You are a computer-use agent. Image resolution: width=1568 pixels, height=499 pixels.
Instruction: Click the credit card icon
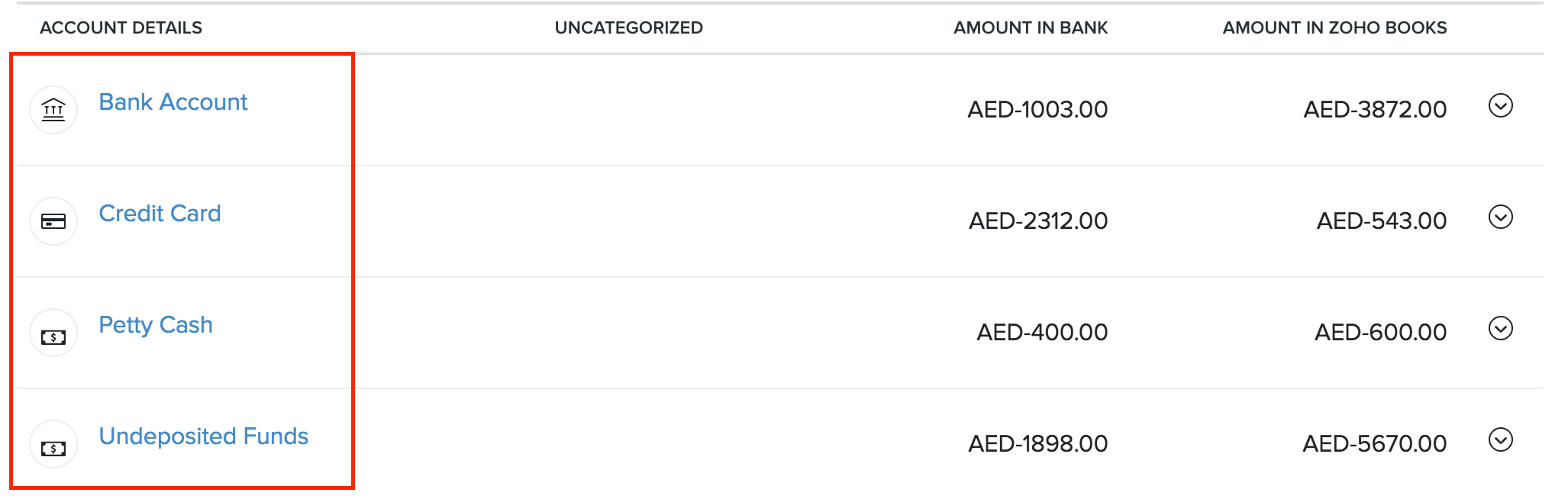click(x=53, y=221)
